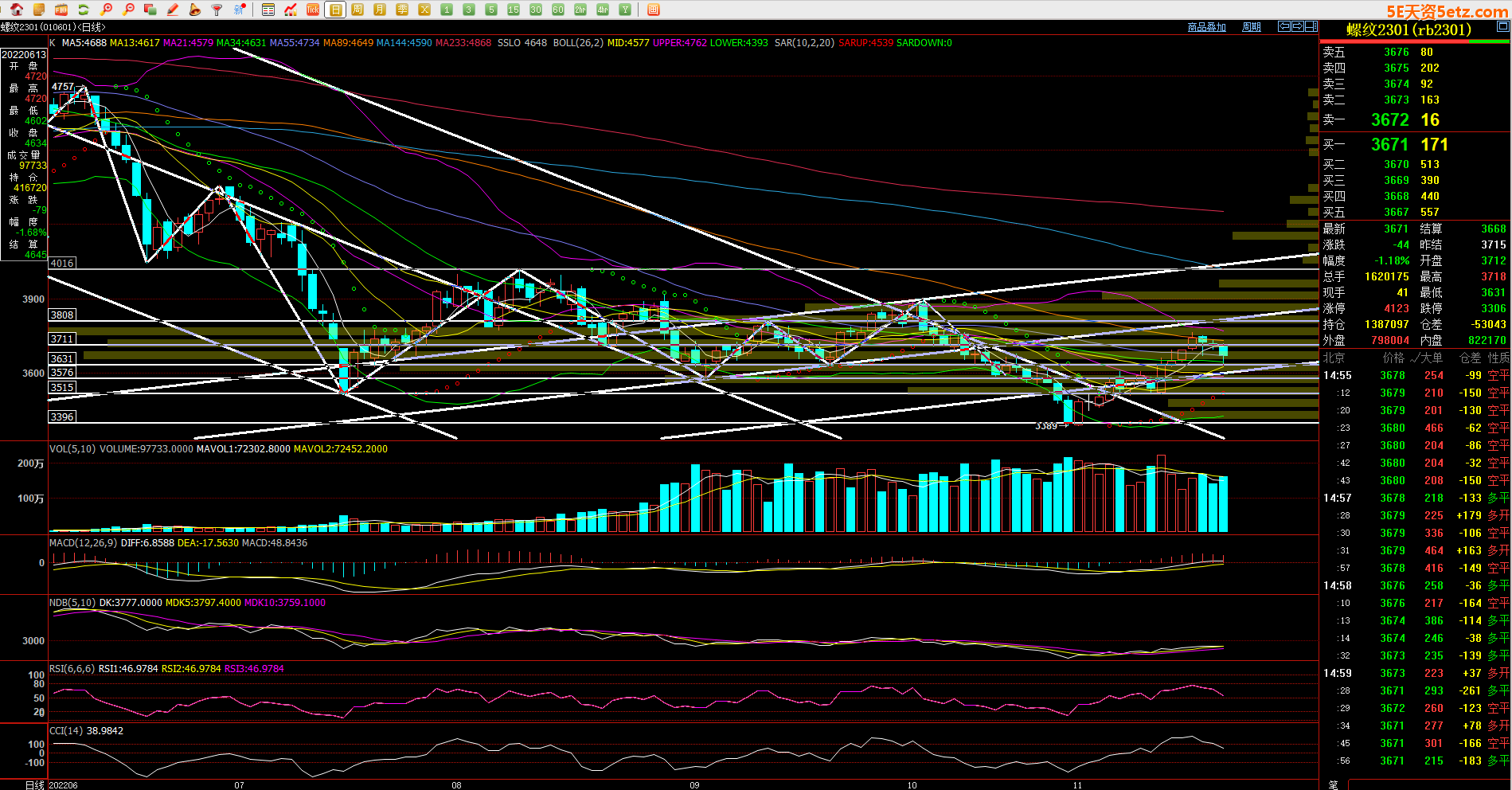Click the 14:57 trade row
This screenshot has height=790, width=1512.
point(1416,498)
